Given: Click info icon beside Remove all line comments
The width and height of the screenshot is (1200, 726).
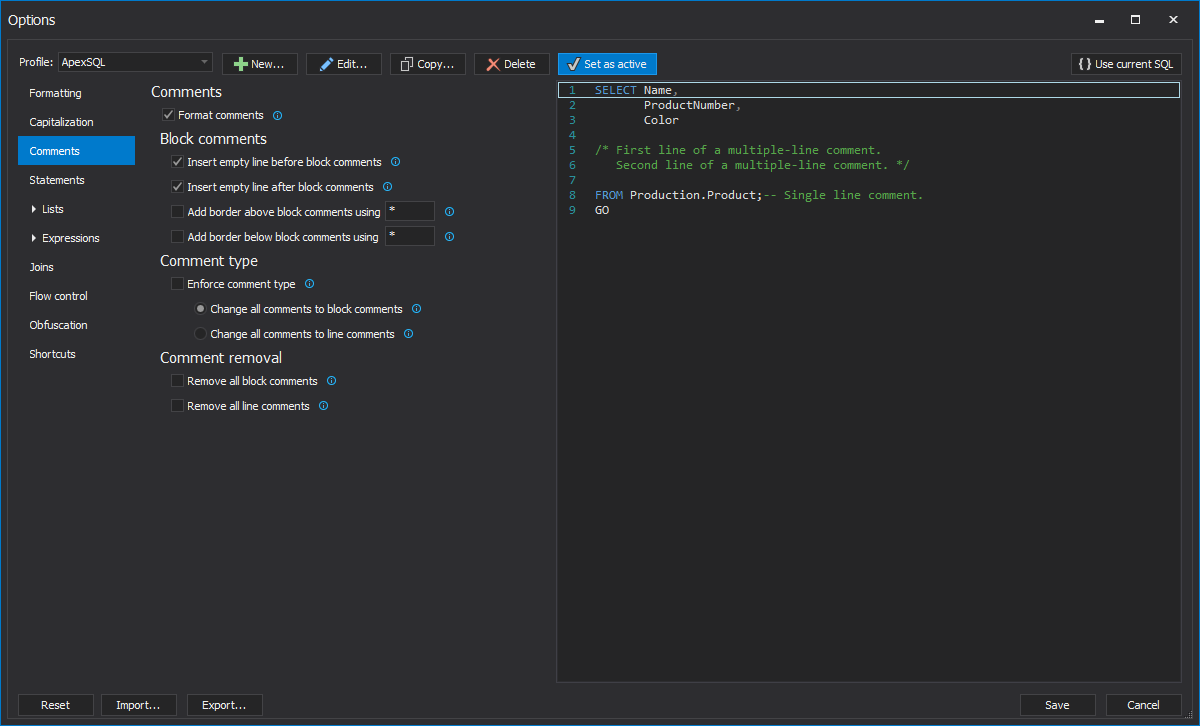Looking at the screenshot, I should (x=323, y=406).
